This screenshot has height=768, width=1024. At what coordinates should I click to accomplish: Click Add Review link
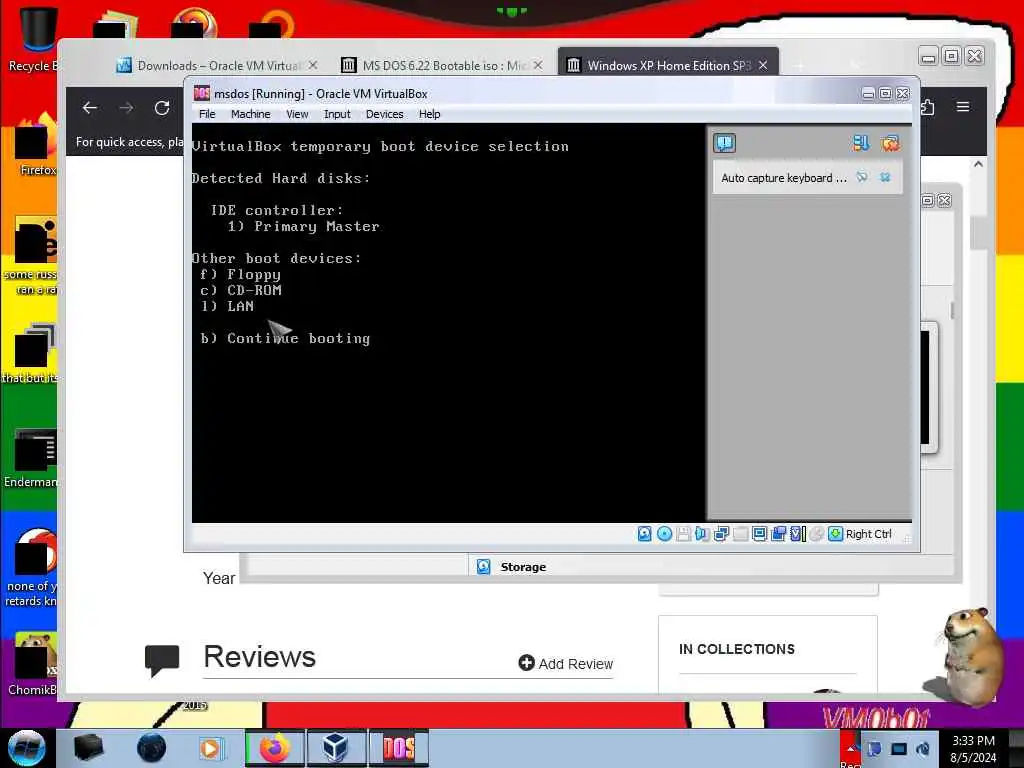pyautogui.click(x=566, y=664)
